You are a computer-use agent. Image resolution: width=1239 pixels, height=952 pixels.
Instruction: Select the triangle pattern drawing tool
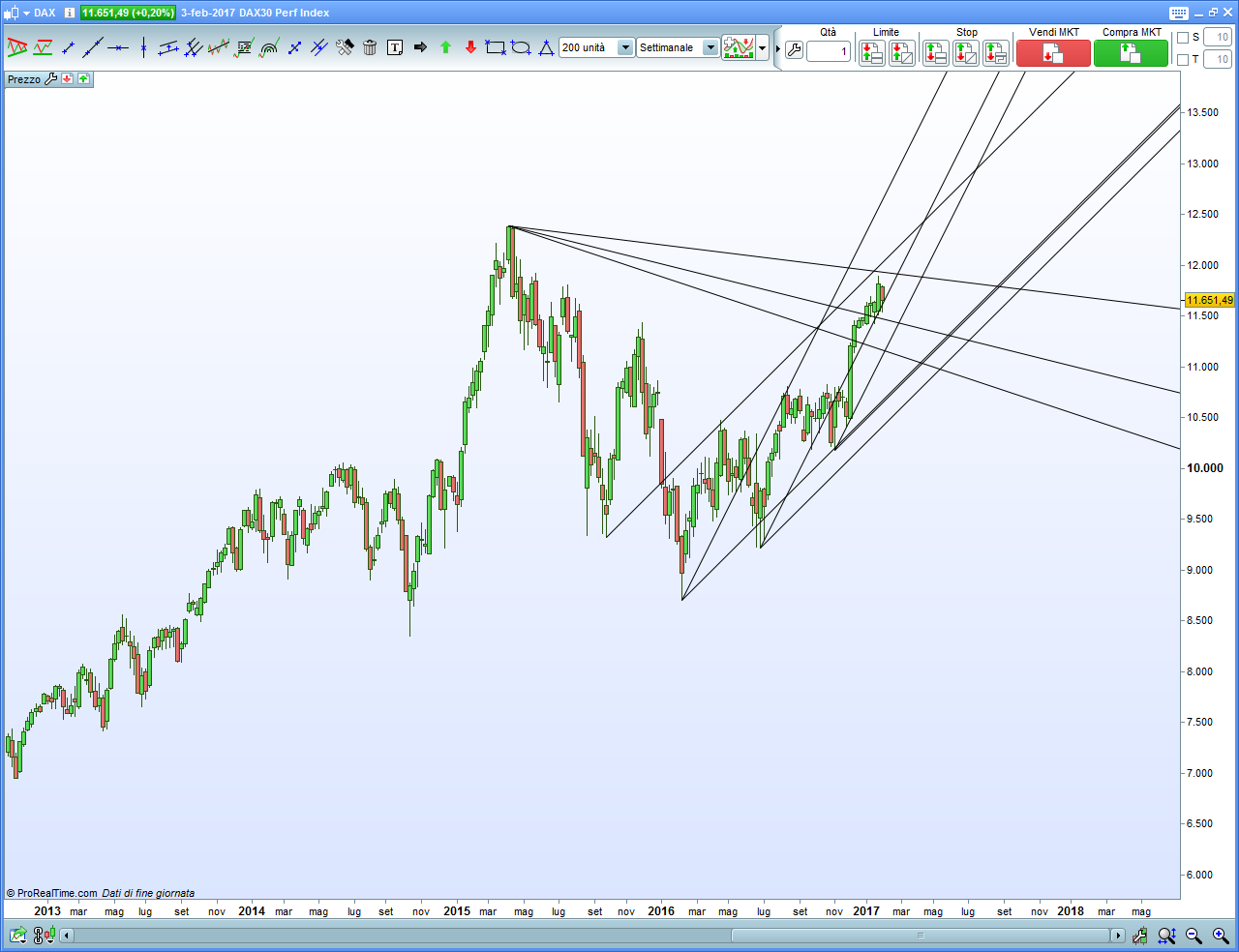pos(16,47)
